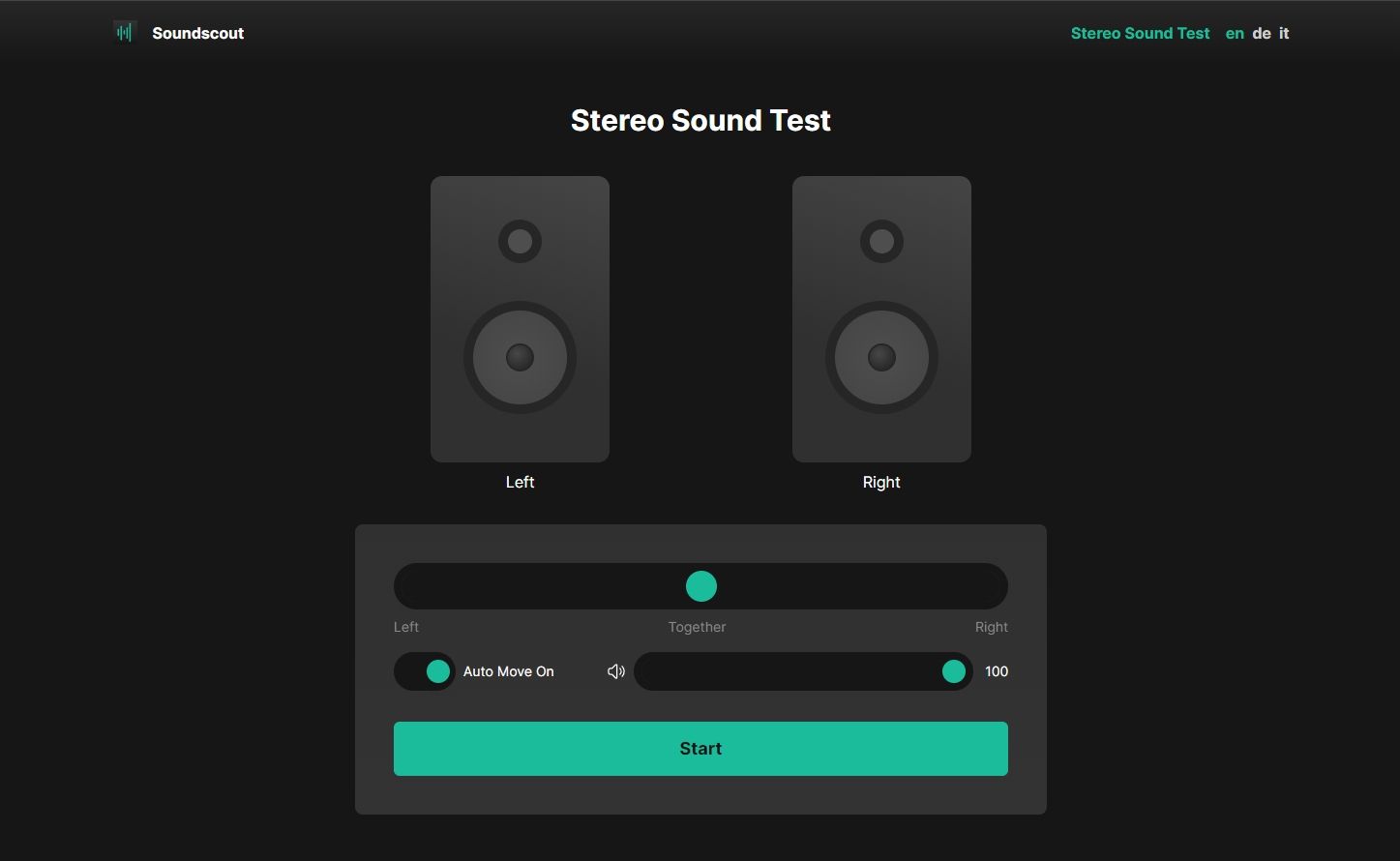Click the Left speaker's tweeter
This screenshot has height=861, width=1400.
tap(520, 241)
